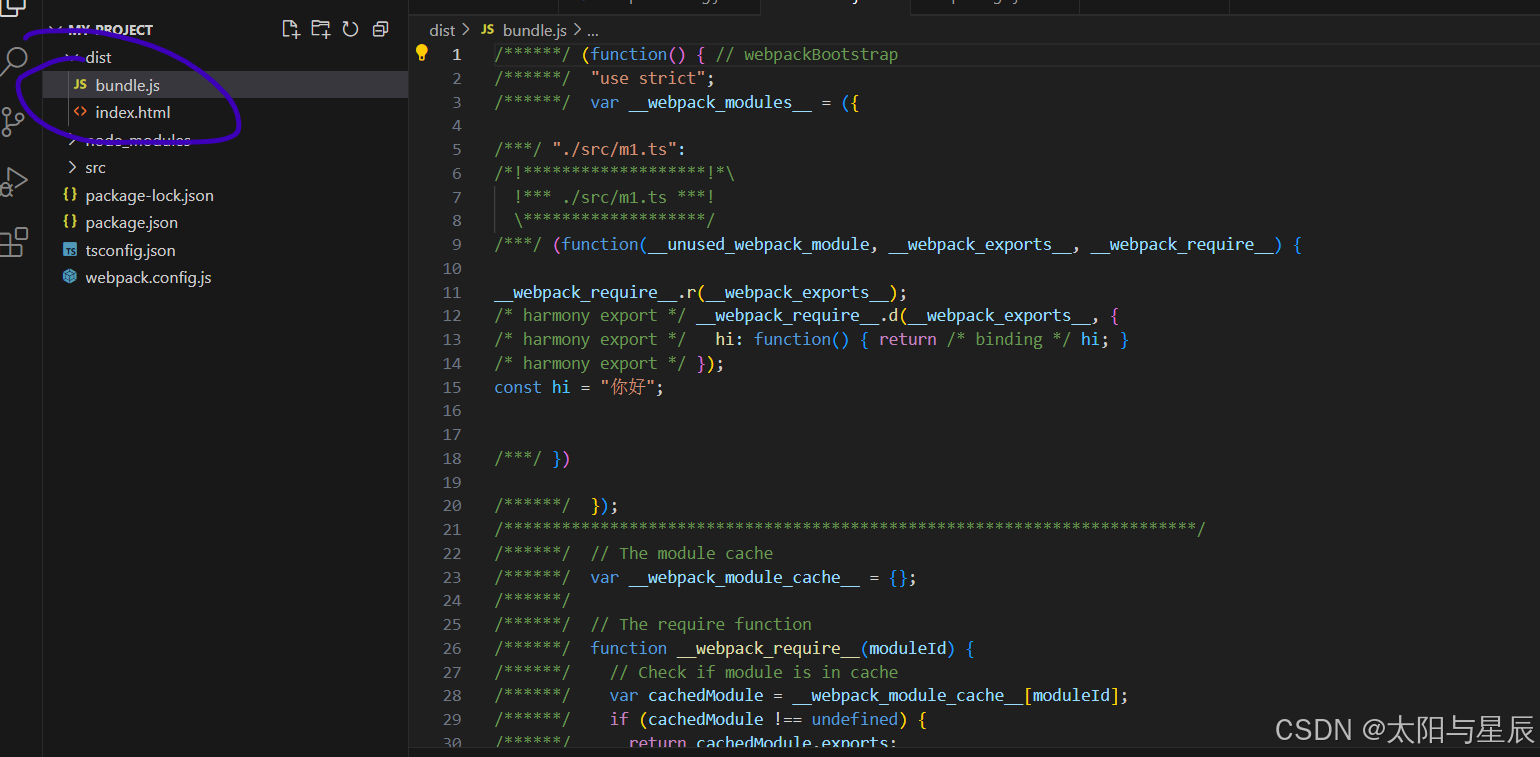Click the '!*** ./src/m1.ts ***!' comment on line 7

(x=615, y=198)
